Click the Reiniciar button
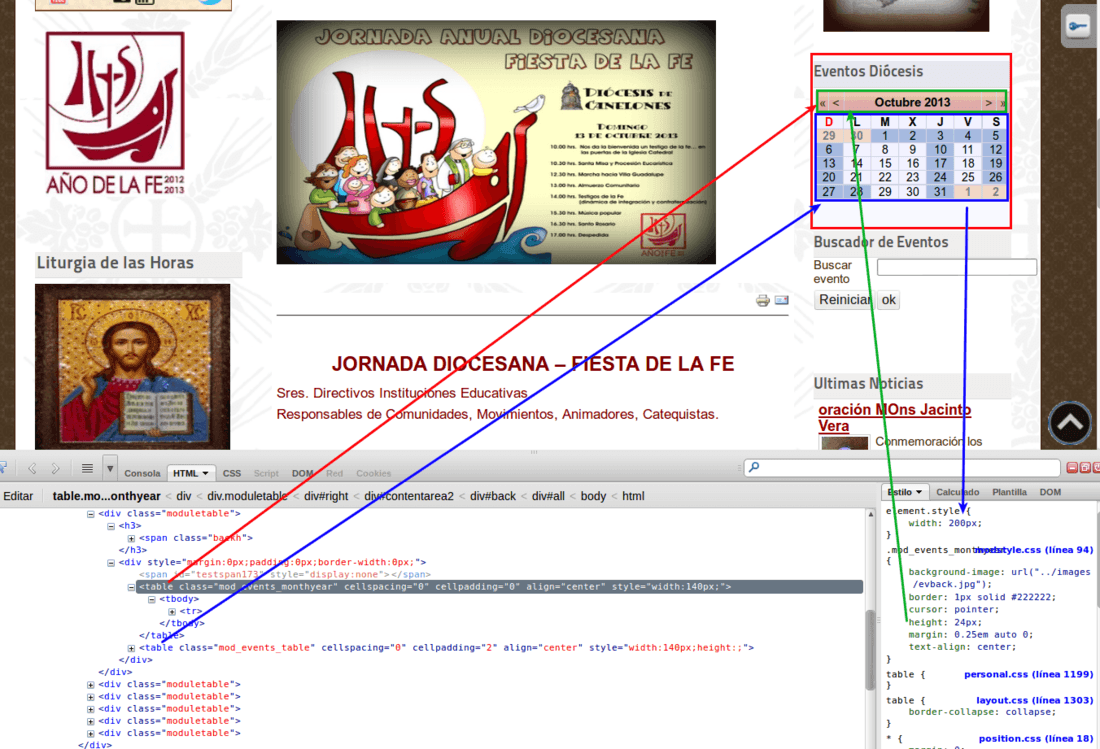Screen dimensions: 1100x749 tap(845, 300)
